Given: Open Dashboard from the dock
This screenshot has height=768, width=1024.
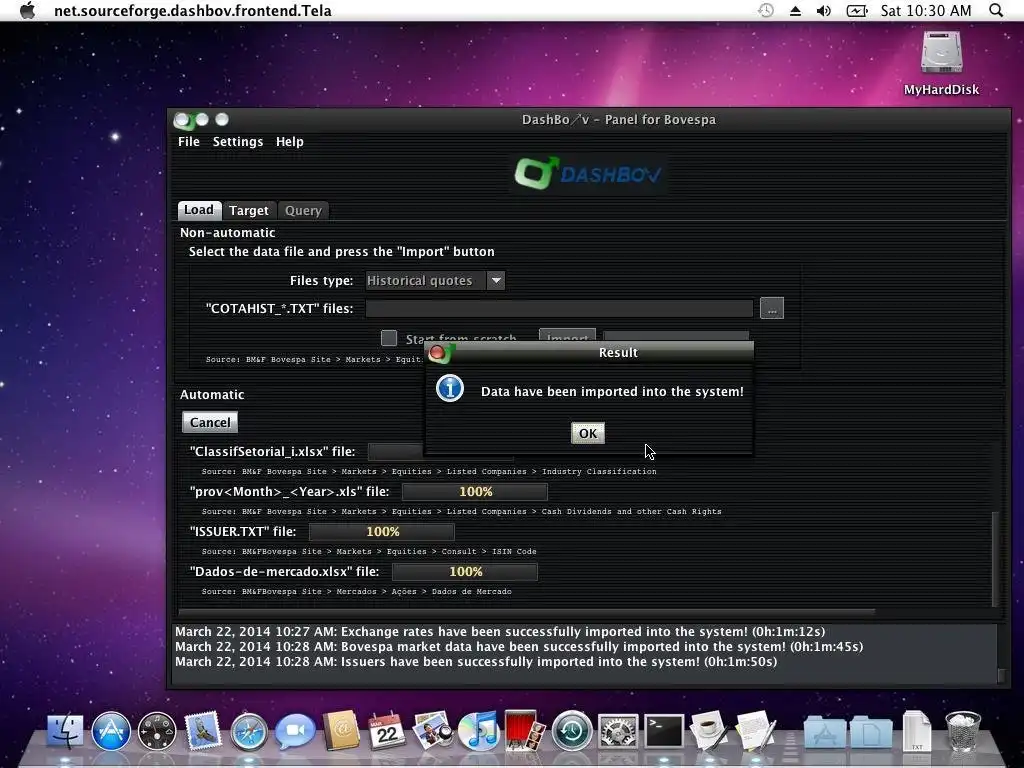Looking at the screenshot, I should pyautogui.click(x=157, y=731).
